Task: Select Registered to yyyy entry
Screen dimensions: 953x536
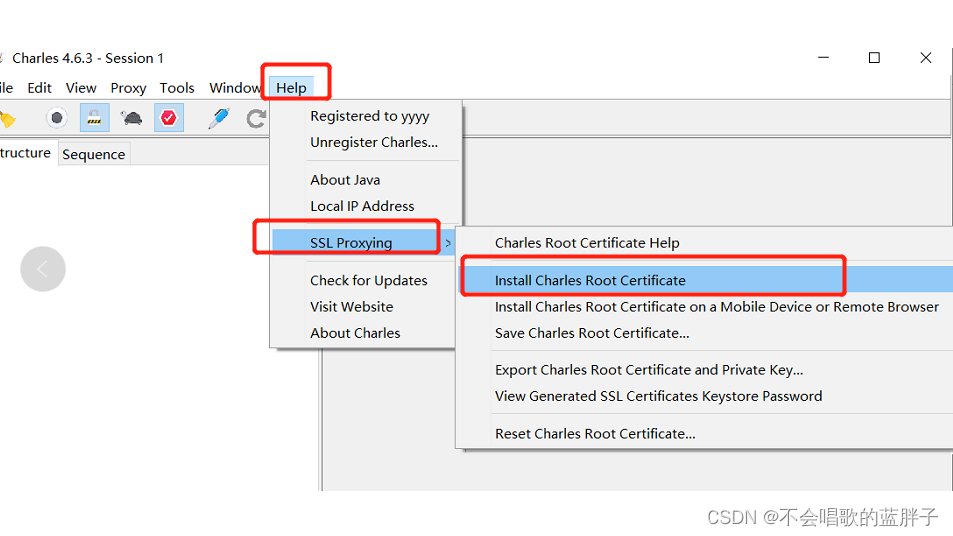Action: pos(370,116)
